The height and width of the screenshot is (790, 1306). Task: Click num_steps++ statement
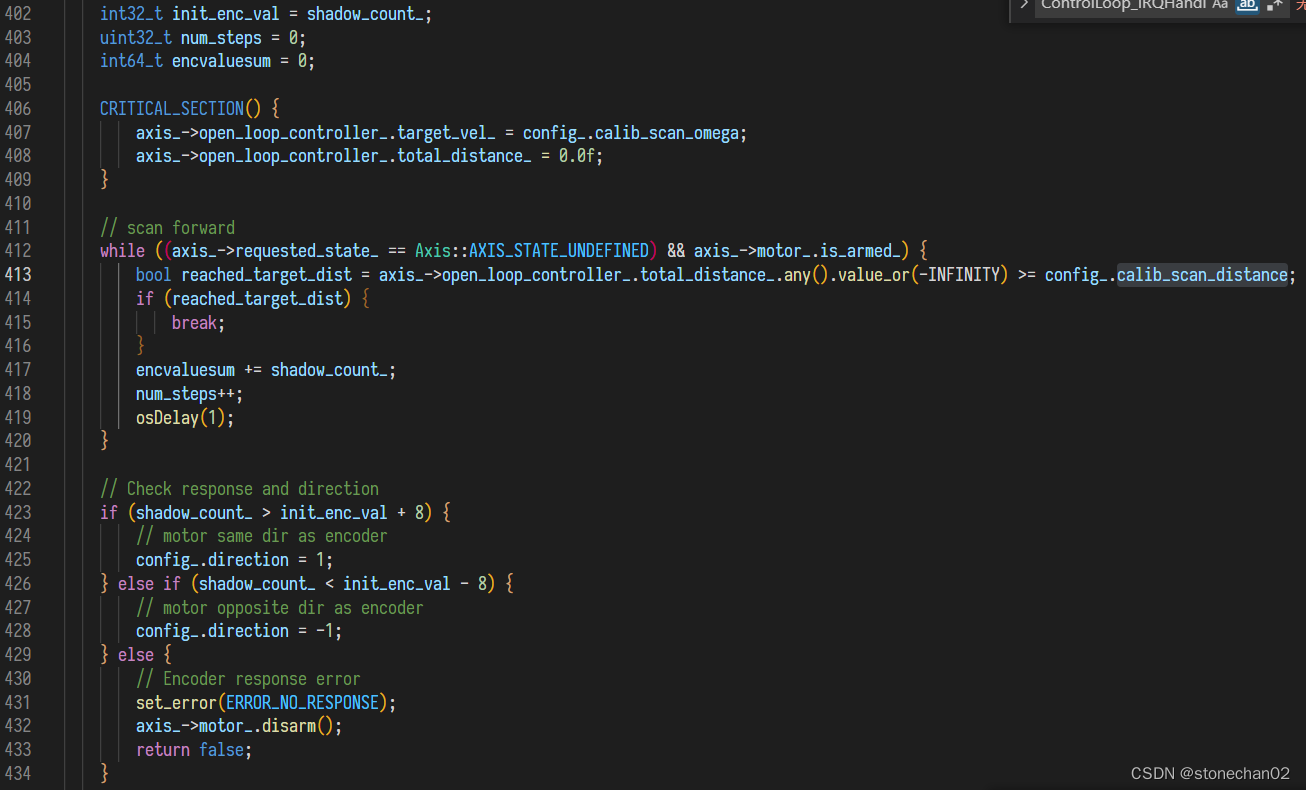click(189, 394)
